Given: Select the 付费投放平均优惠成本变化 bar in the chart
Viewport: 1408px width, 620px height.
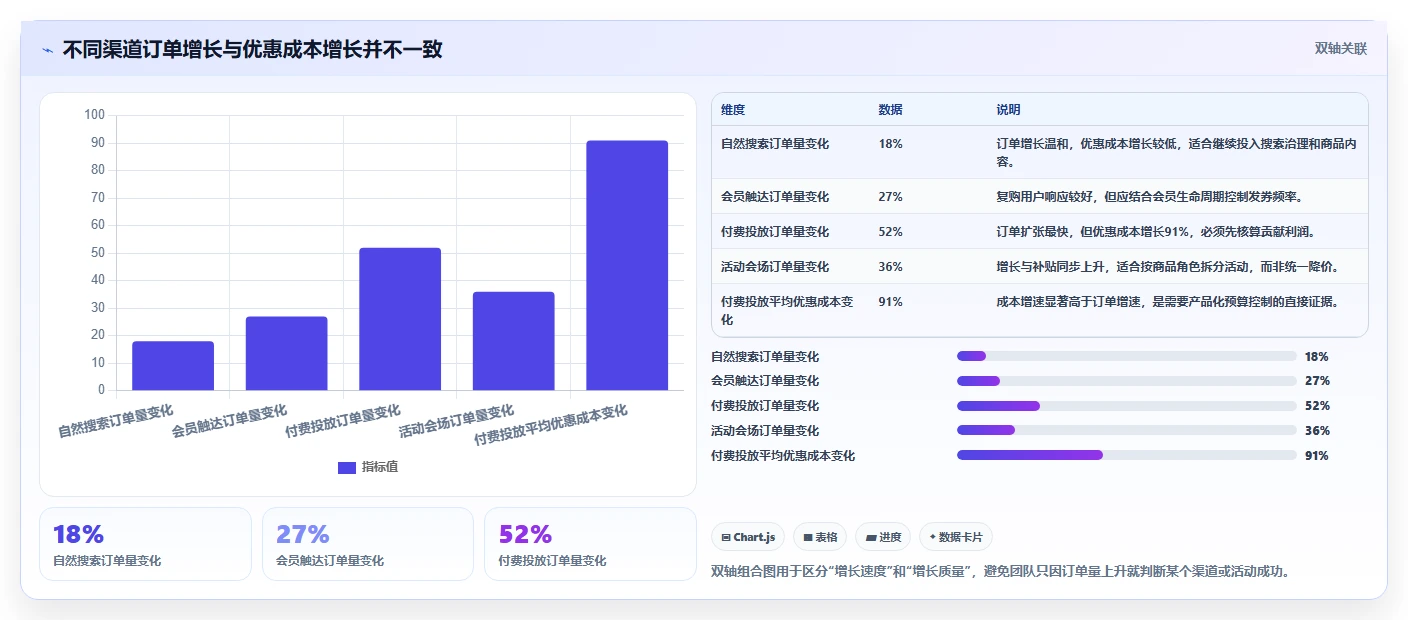Looking at the screenshot, I should pos(627,265).
